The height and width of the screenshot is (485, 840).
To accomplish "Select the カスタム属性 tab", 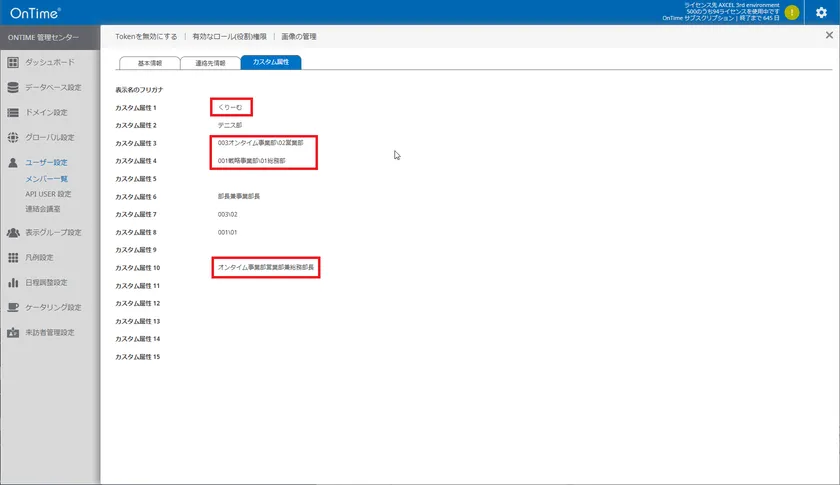I will (271, 63).
